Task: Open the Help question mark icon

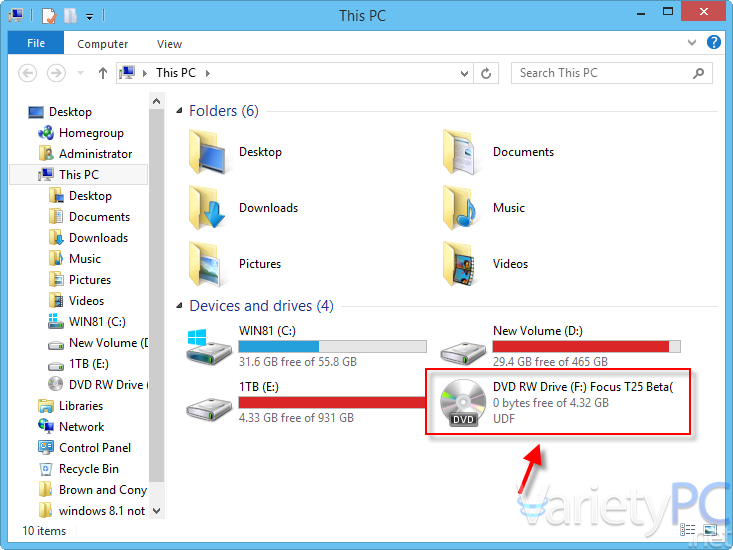Action: [x=713, y=42]
